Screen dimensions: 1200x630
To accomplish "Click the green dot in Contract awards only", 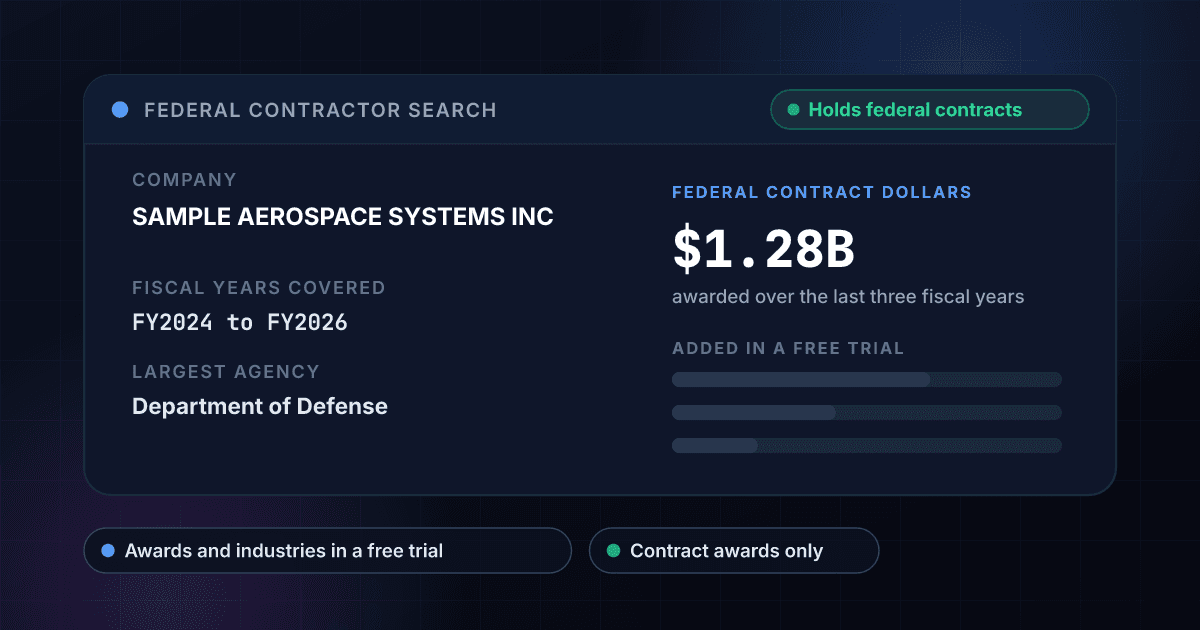I will click(613, 551).
